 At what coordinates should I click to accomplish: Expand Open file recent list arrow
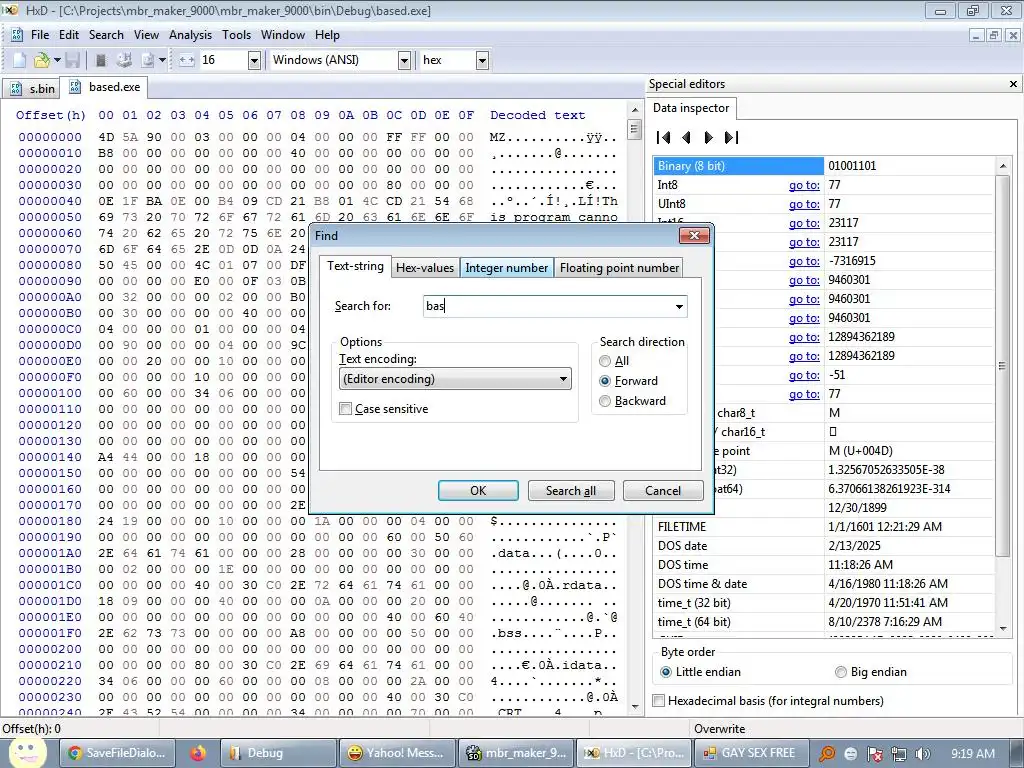[57, 60]
